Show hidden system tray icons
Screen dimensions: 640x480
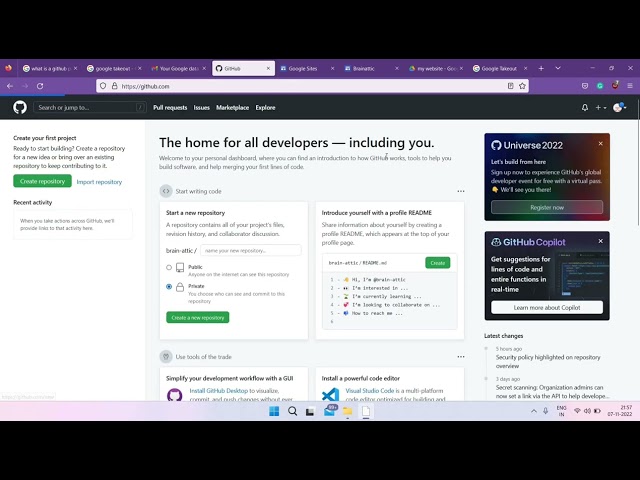point(533,411)
